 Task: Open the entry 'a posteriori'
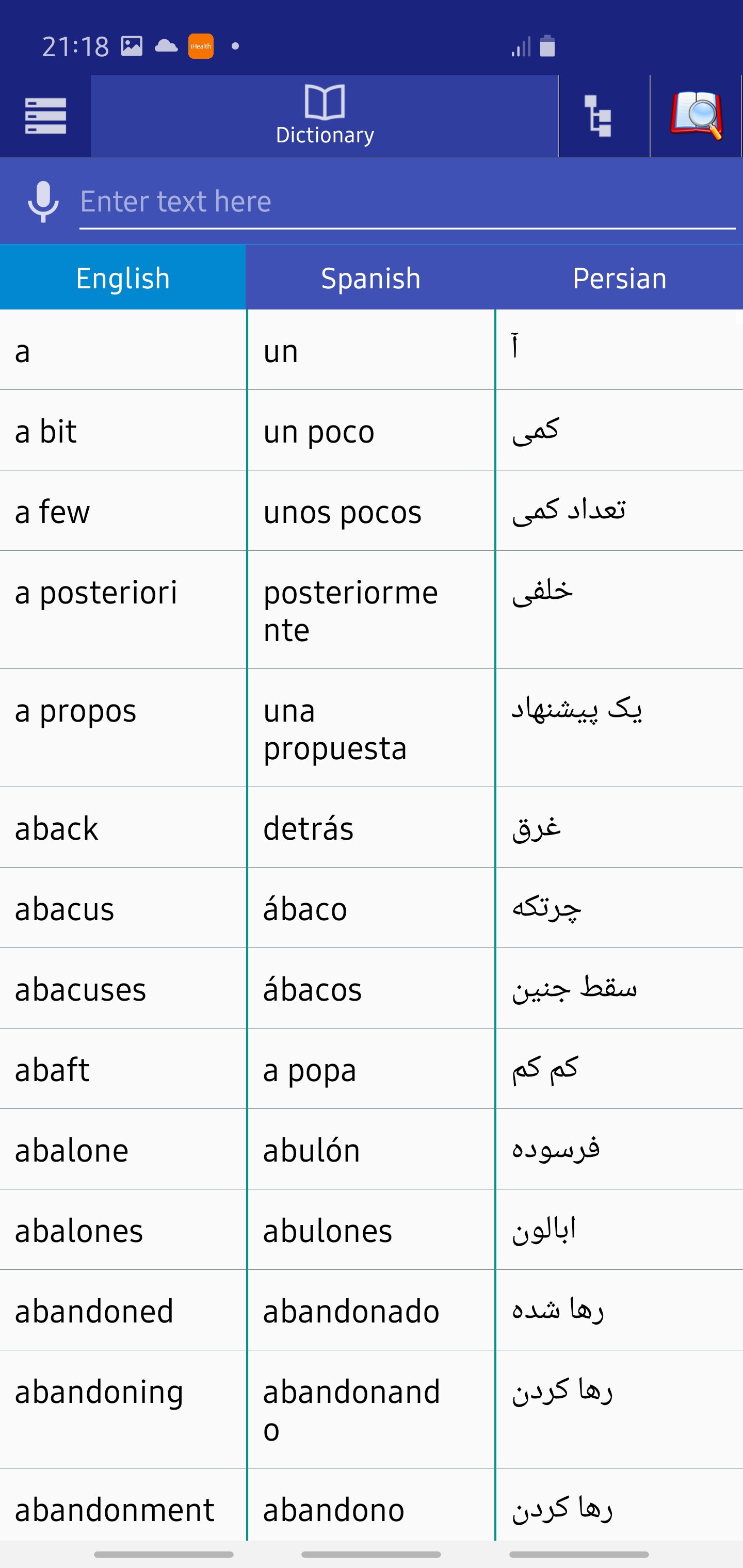(95, 594)
